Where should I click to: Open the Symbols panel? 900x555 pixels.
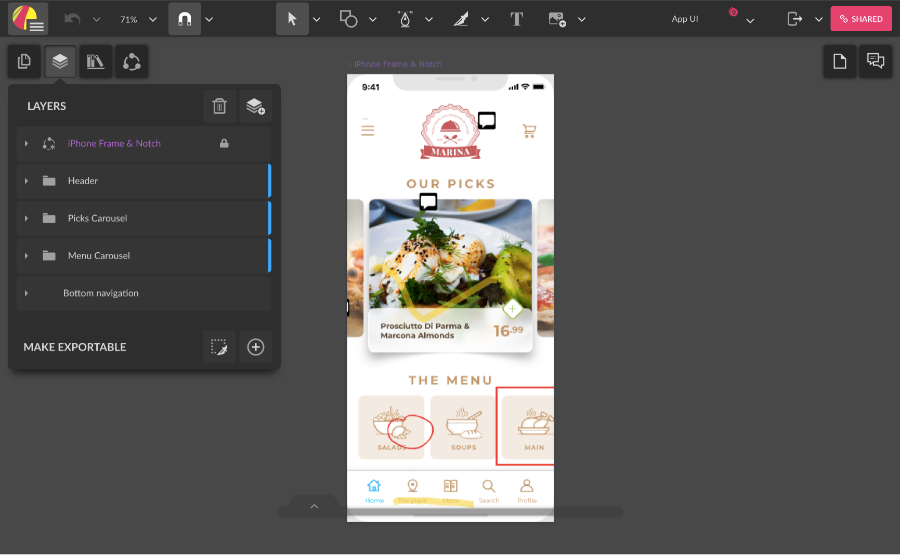click(x=132, y=62)
